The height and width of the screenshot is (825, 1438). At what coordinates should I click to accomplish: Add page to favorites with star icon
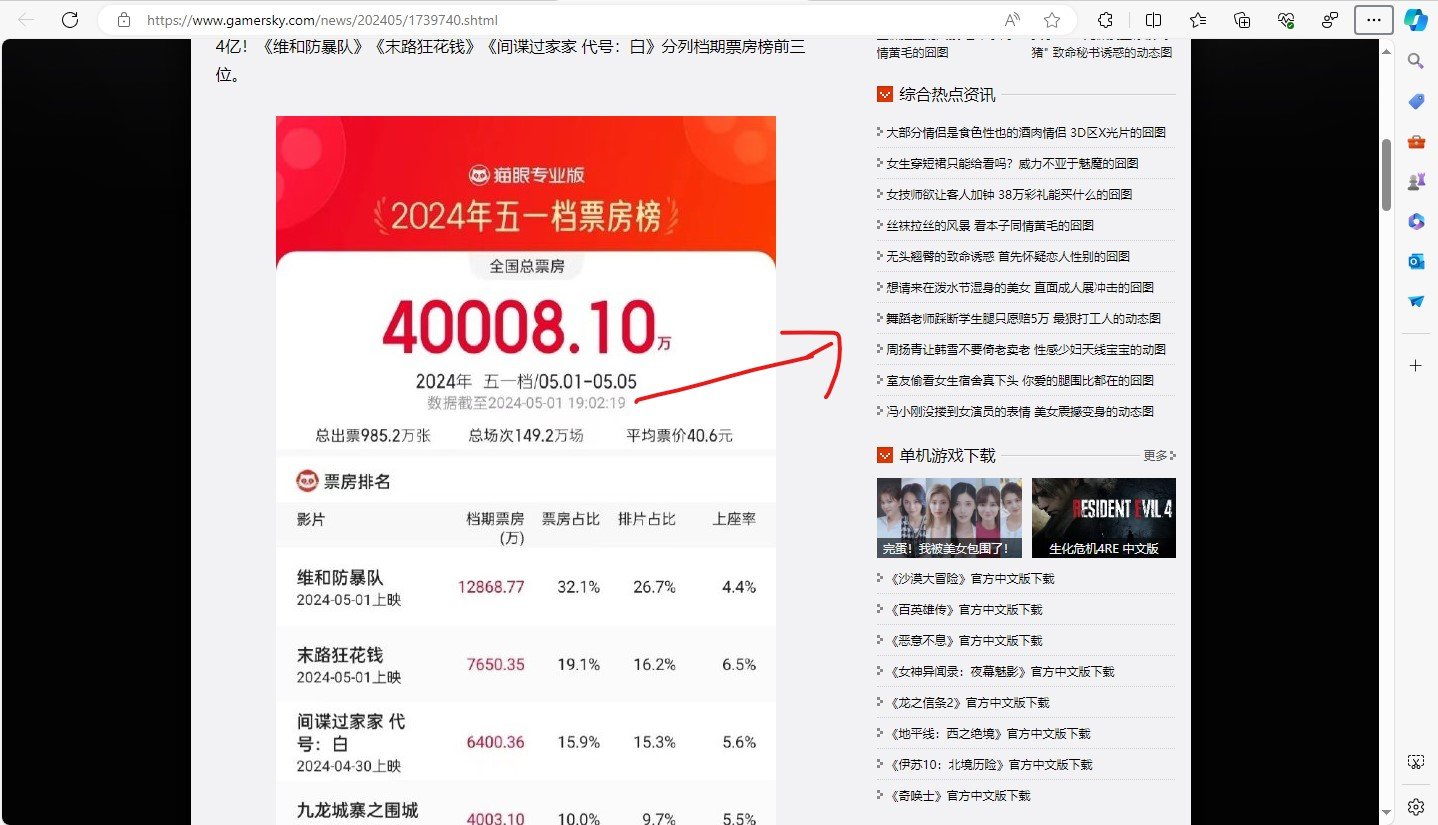pos(1052,20)
